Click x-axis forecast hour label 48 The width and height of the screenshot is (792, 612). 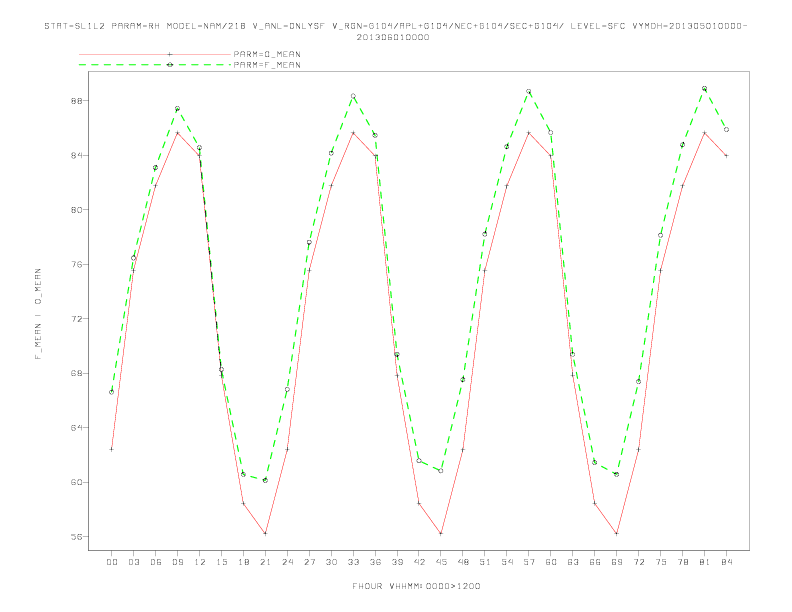click(x=463, y=562)
